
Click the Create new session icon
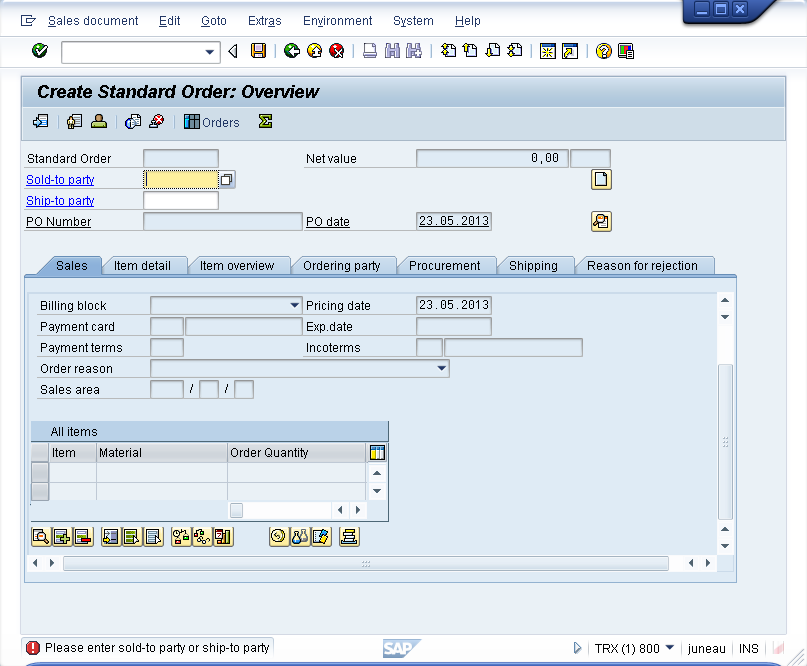pyautogui.click(x=548, y=51)
